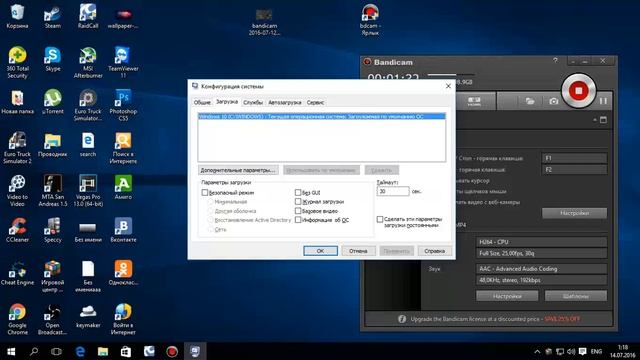Check the Без GUI option
Screen dimensions: 640x360
[x=298, y=192]
